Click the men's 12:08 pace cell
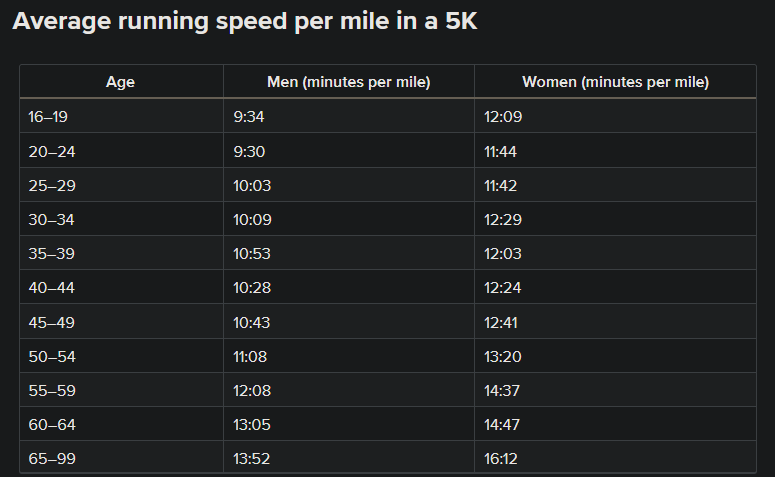This screenshot has width=775, height=477. click(x=252, y=390)
